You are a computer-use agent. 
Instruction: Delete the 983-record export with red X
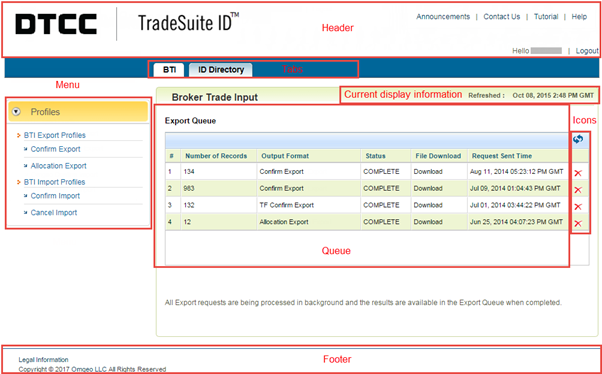pos(578,190)
